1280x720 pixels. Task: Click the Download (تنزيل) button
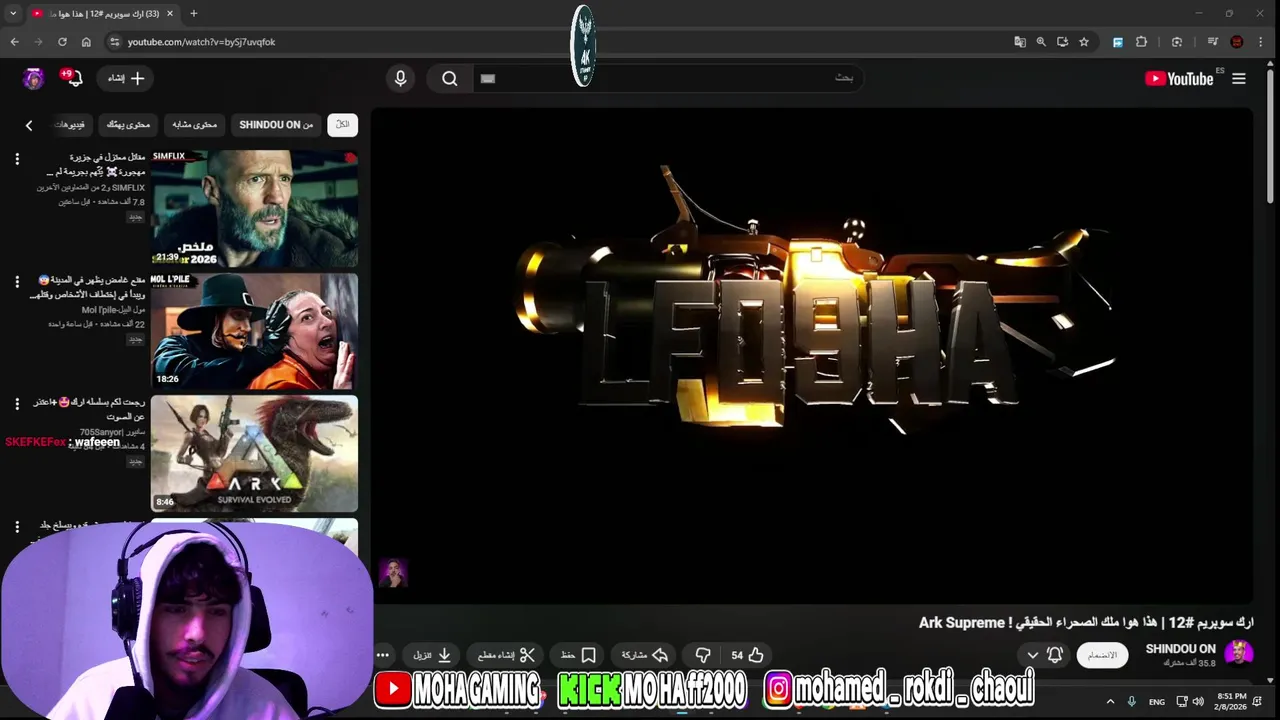click(x=433, y=655)
